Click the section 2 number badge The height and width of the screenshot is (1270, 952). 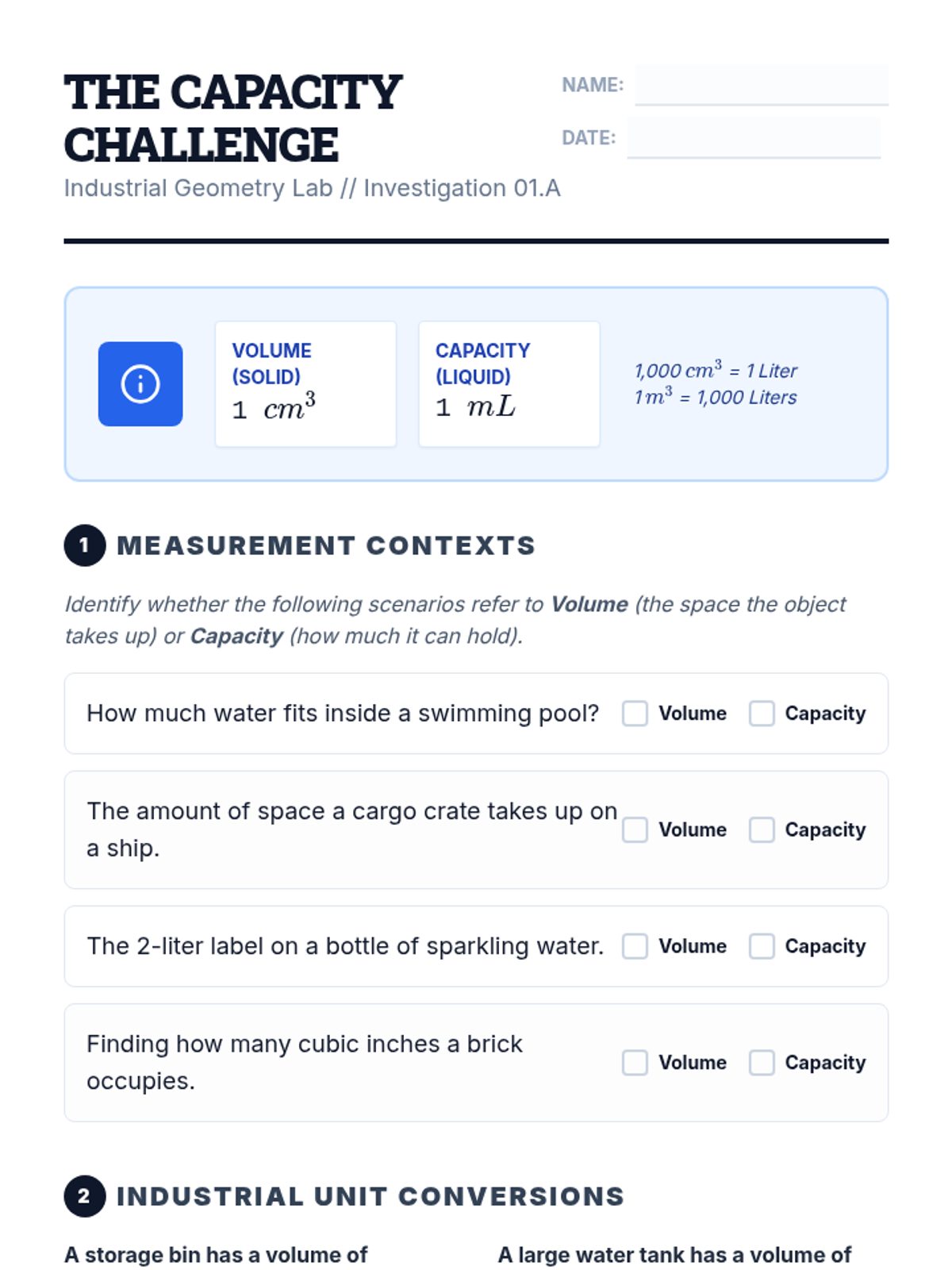pos(85,1196)
